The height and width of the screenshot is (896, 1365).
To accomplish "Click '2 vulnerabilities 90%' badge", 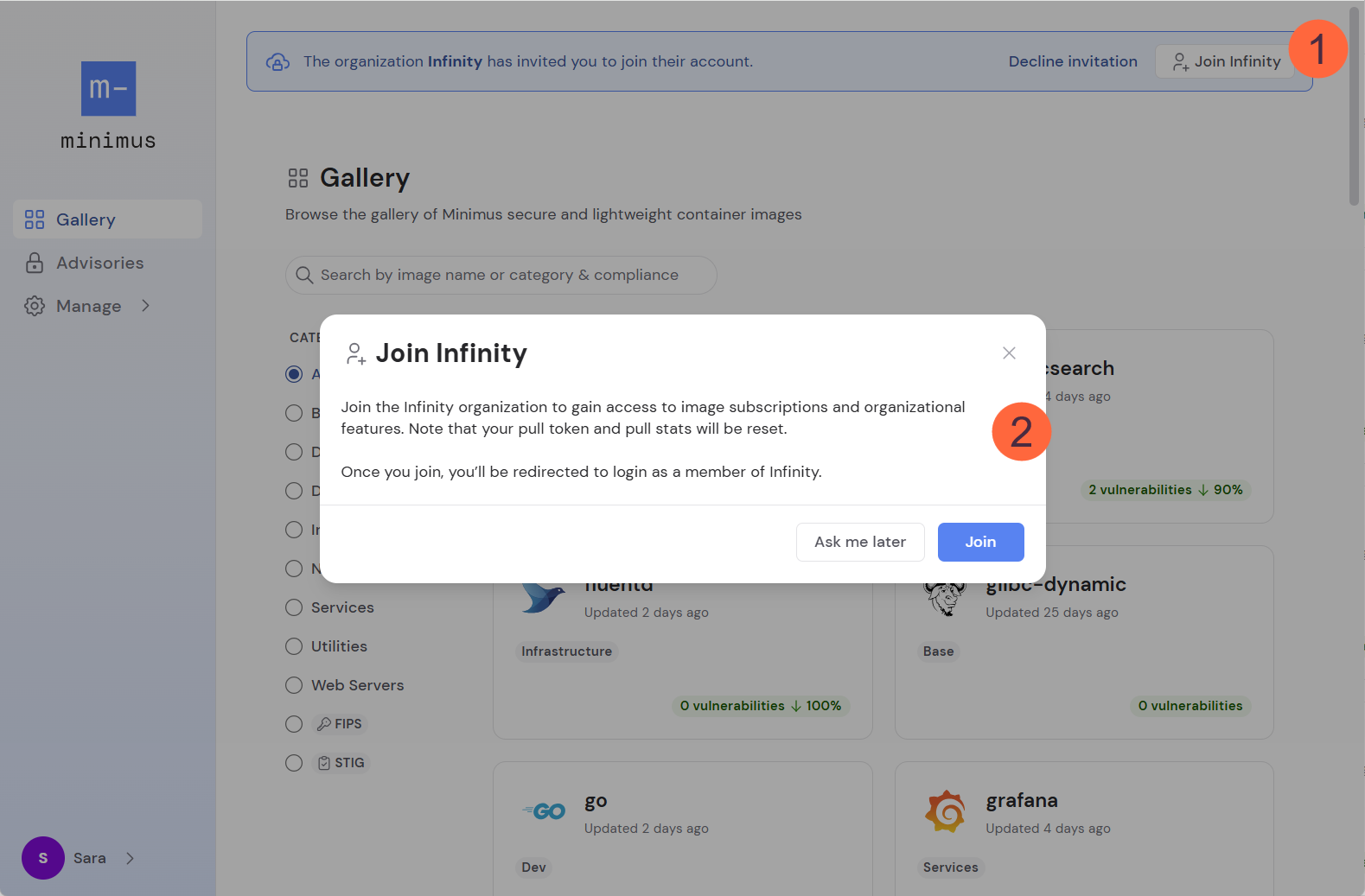I will click(x=1165, y=490).
